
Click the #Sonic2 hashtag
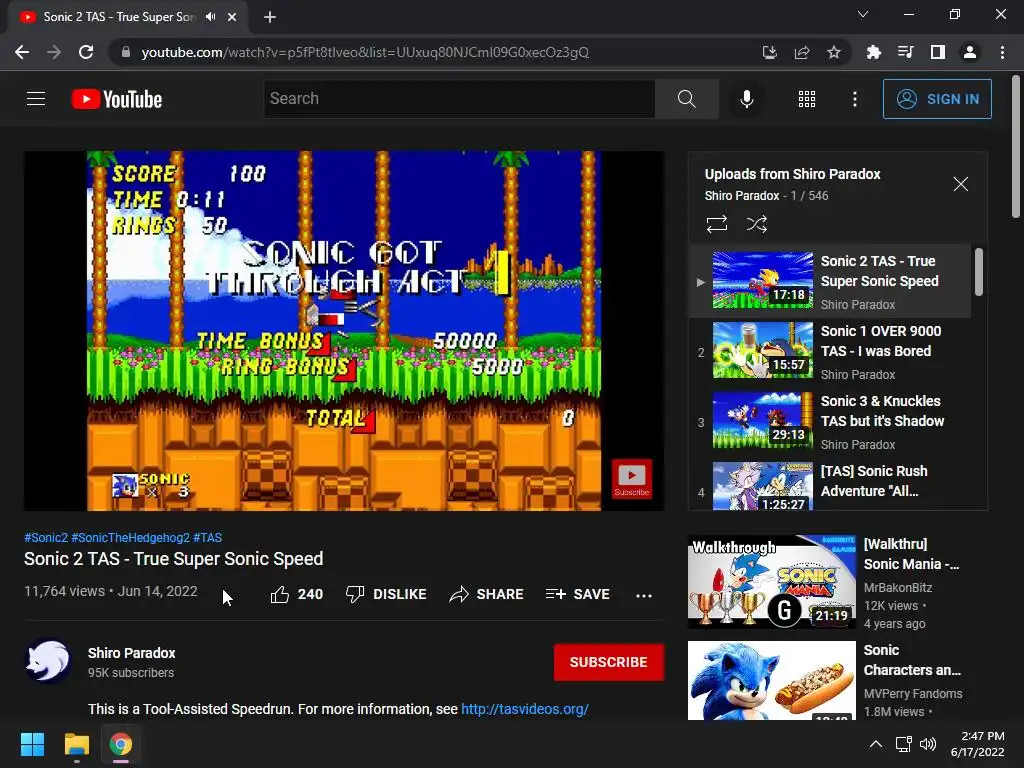click(x=46, y=537)
